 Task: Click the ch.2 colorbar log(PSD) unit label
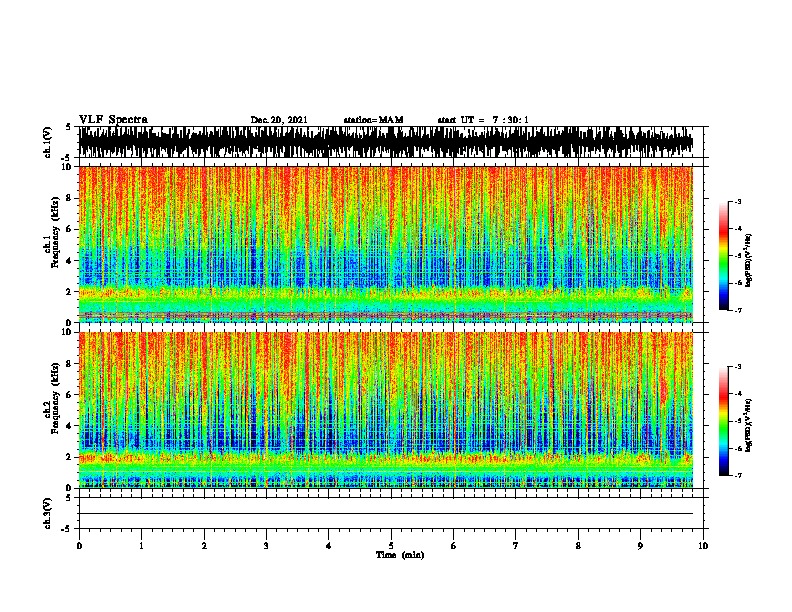[748, 425]
